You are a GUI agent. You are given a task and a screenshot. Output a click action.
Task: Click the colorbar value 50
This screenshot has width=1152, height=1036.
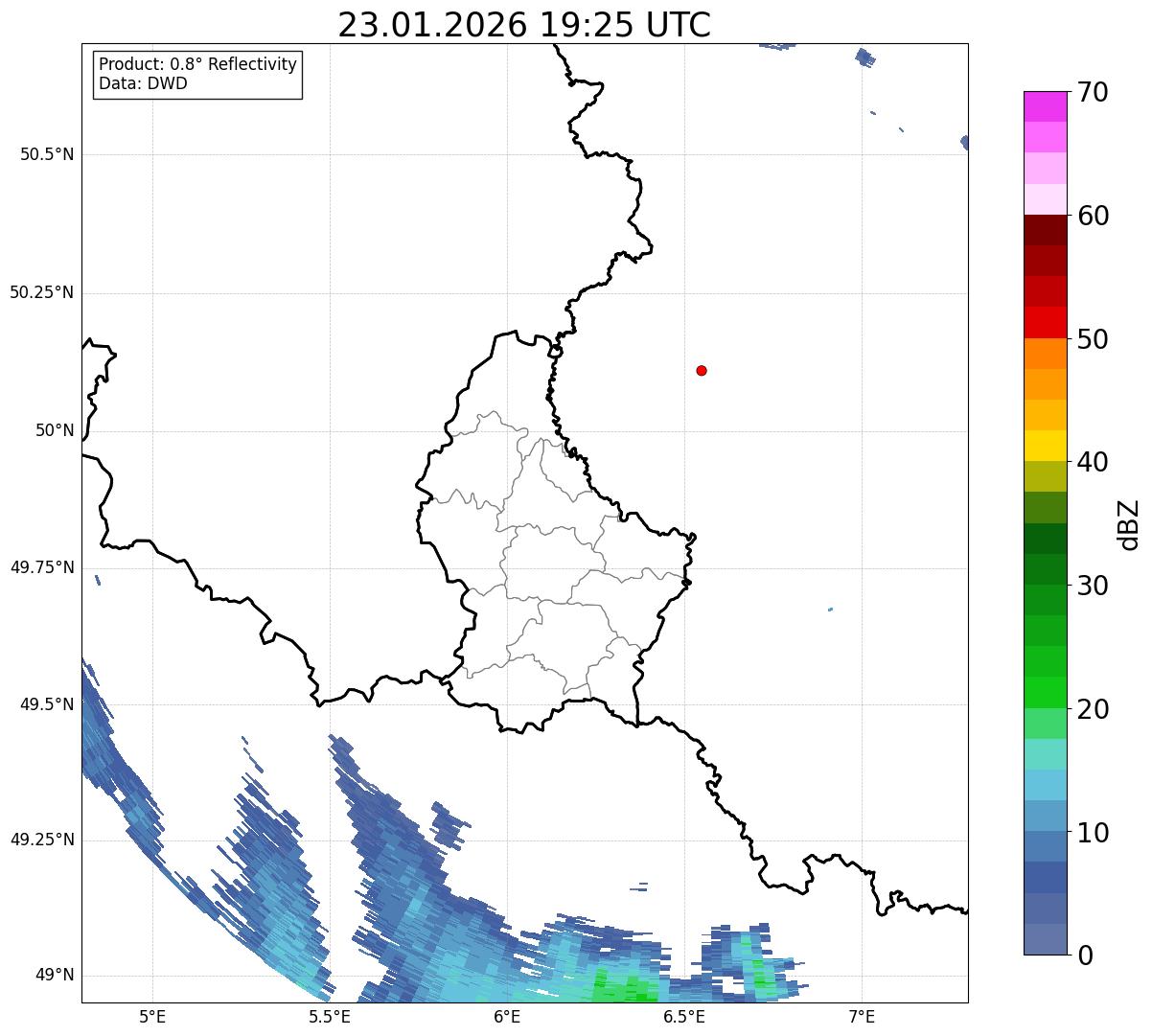(x=1094, y=339)
